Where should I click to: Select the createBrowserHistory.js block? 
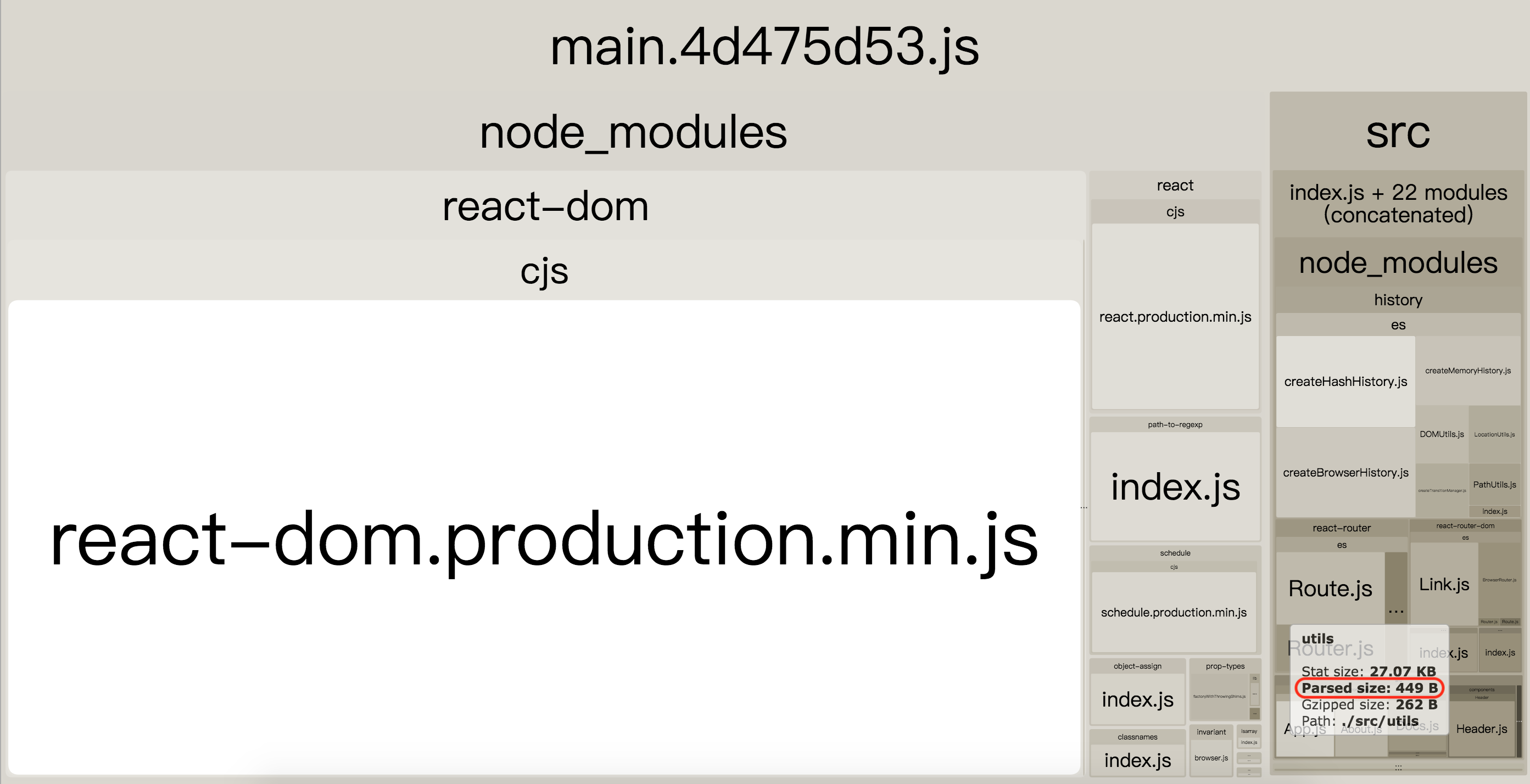coord(1345,473)
